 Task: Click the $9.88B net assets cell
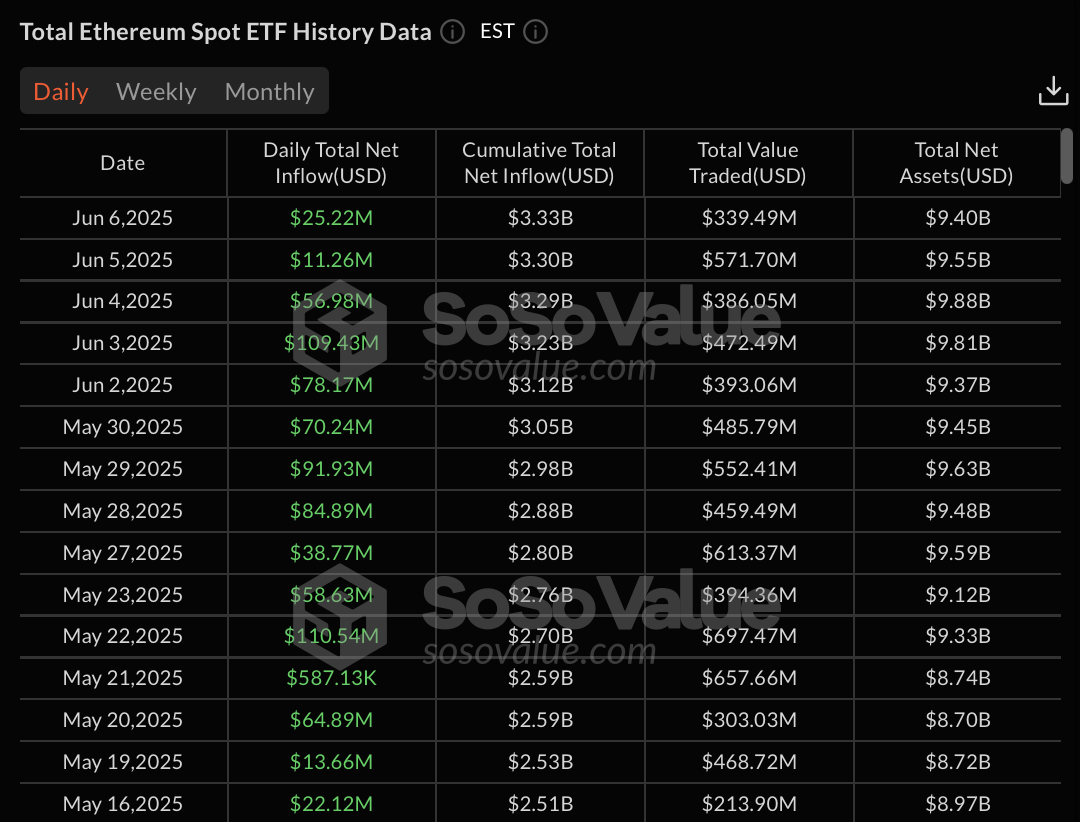point(957,301)
